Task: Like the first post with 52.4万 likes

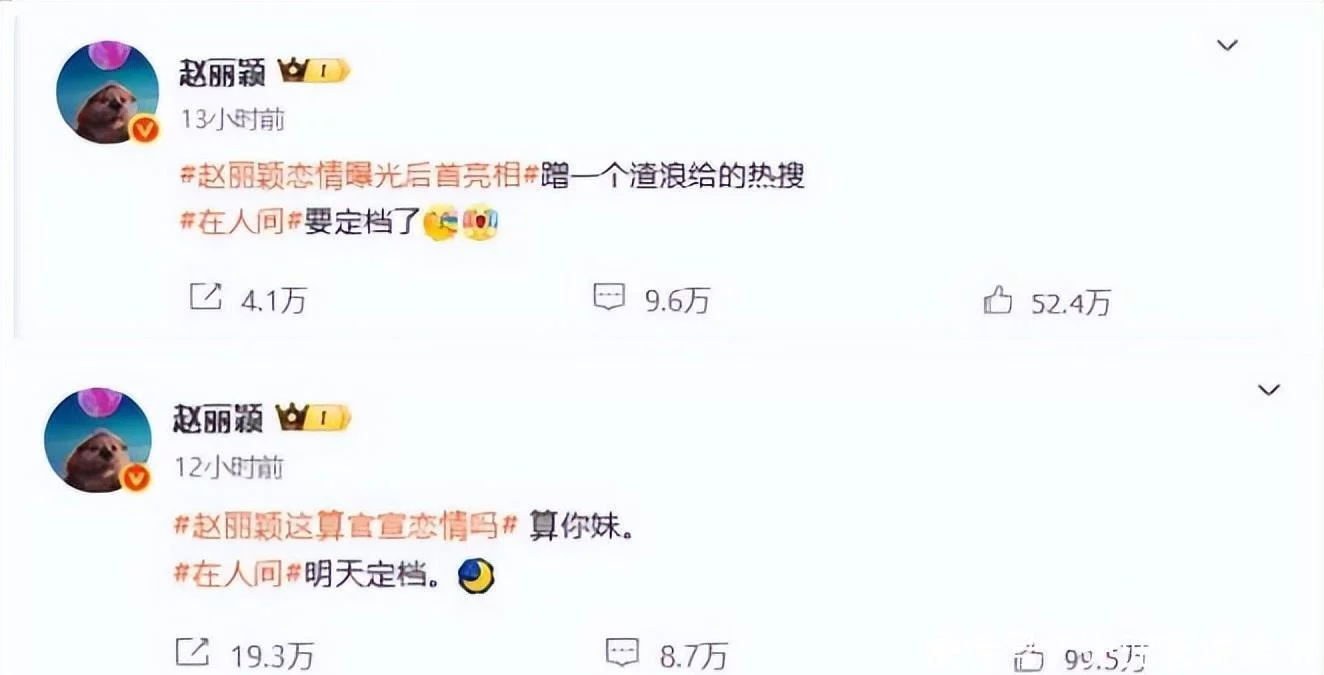Action: (x=997, y=300)
